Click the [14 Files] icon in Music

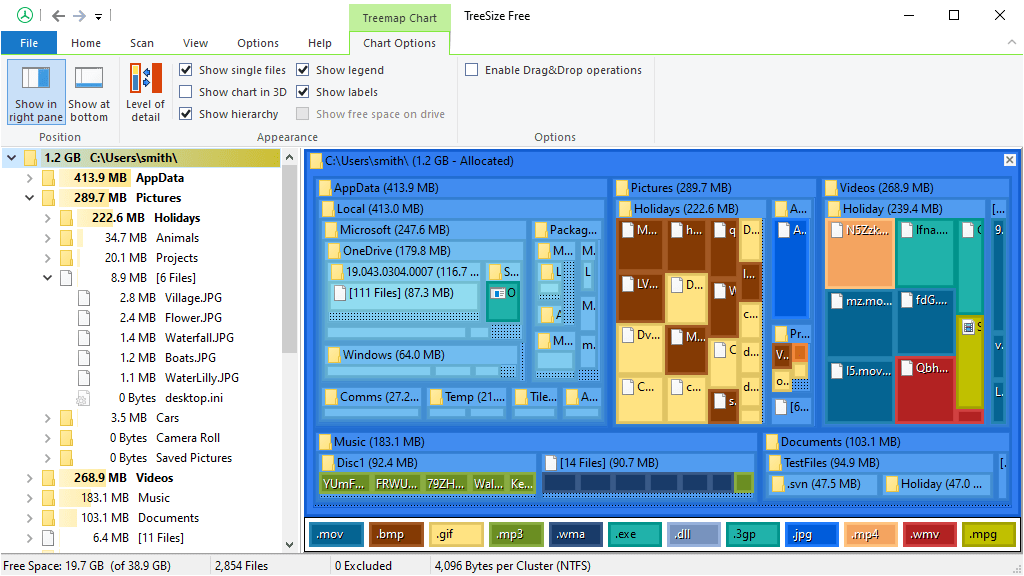[x=551, y=463]
